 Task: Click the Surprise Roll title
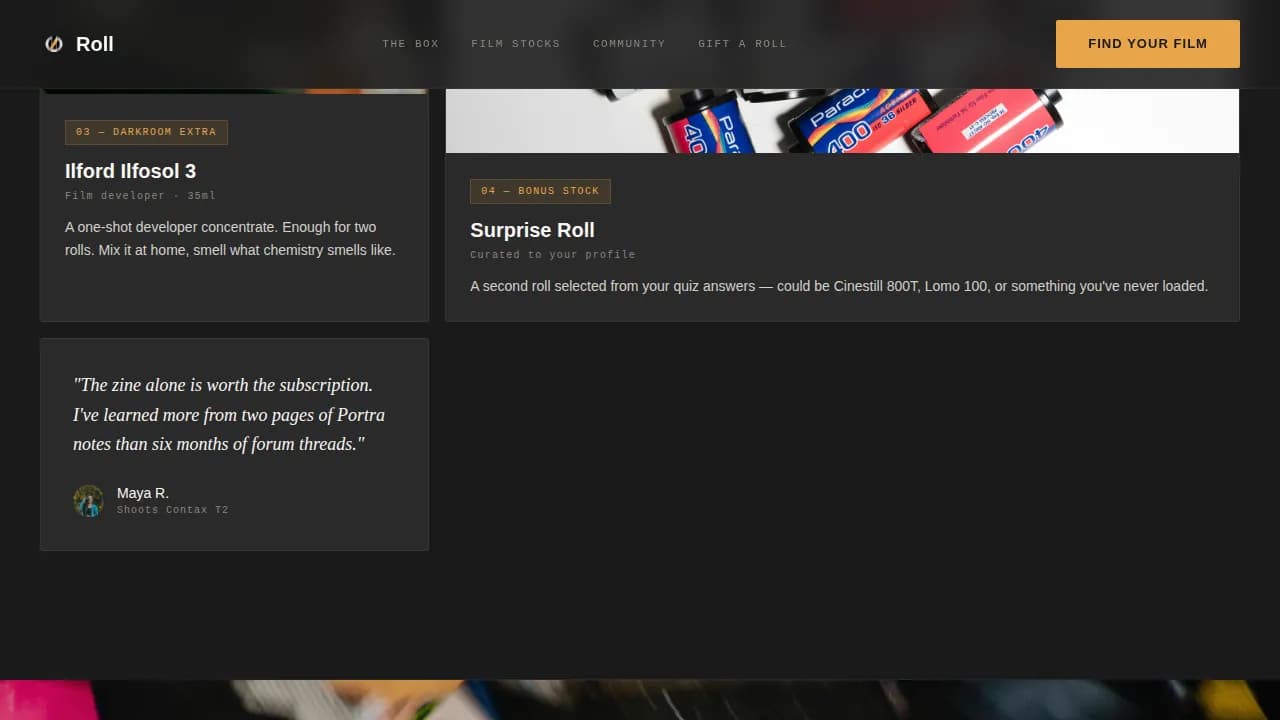532,230
